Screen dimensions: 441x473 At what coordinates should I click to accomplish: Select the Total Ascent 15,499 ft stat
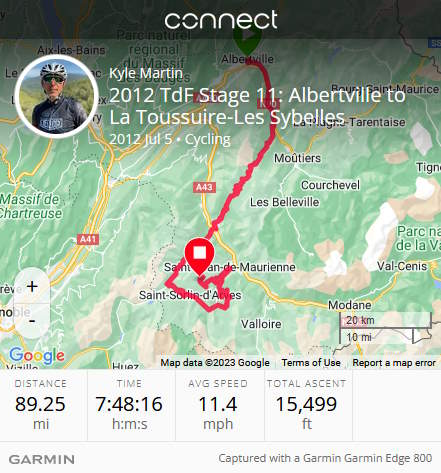(306, 405)
